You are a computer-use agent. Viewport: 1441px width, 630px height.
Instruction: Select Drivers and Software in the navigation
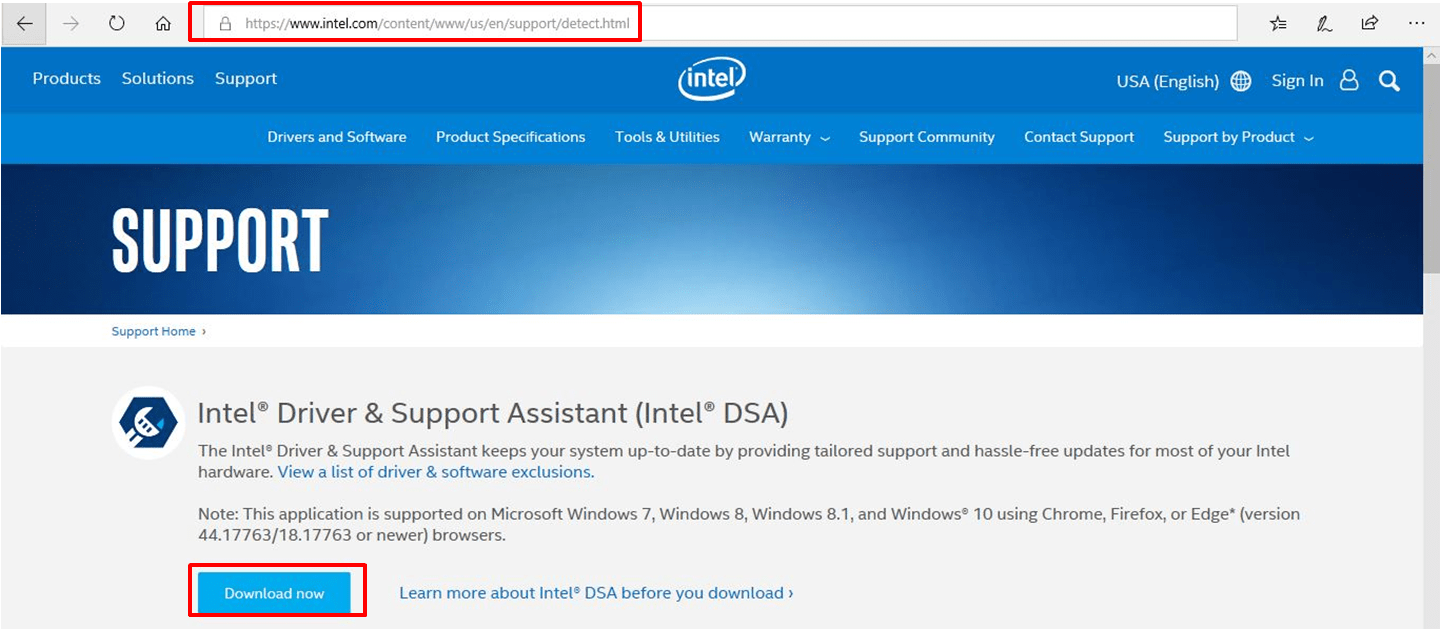(336, 137)
